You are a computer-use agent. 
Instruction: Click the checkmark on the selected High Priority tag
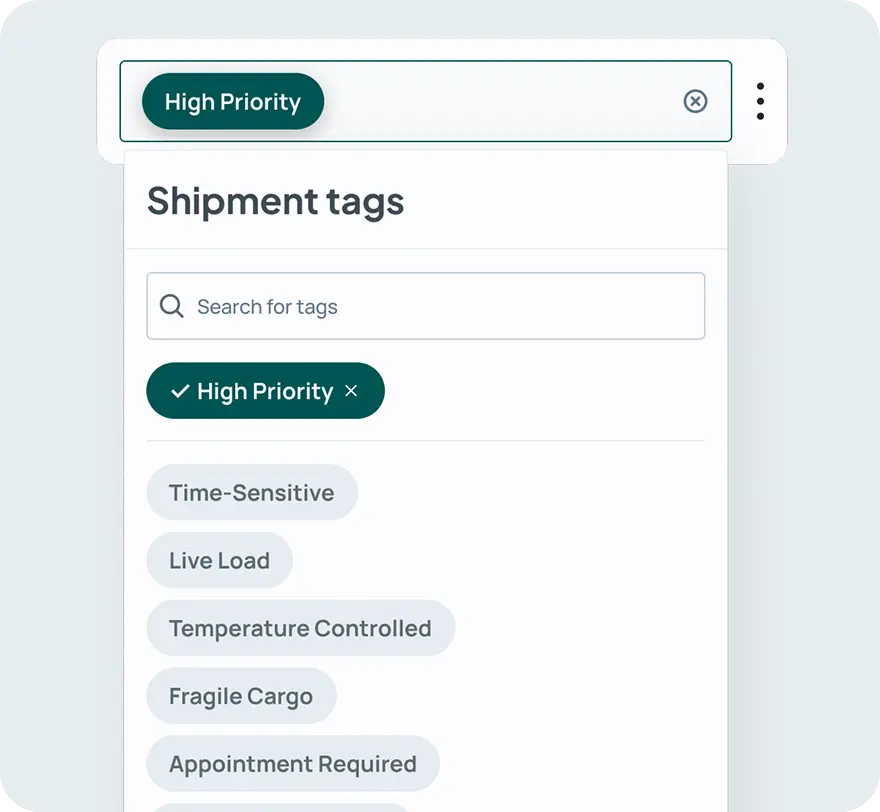pyautogui.click(x=180, y=391)
